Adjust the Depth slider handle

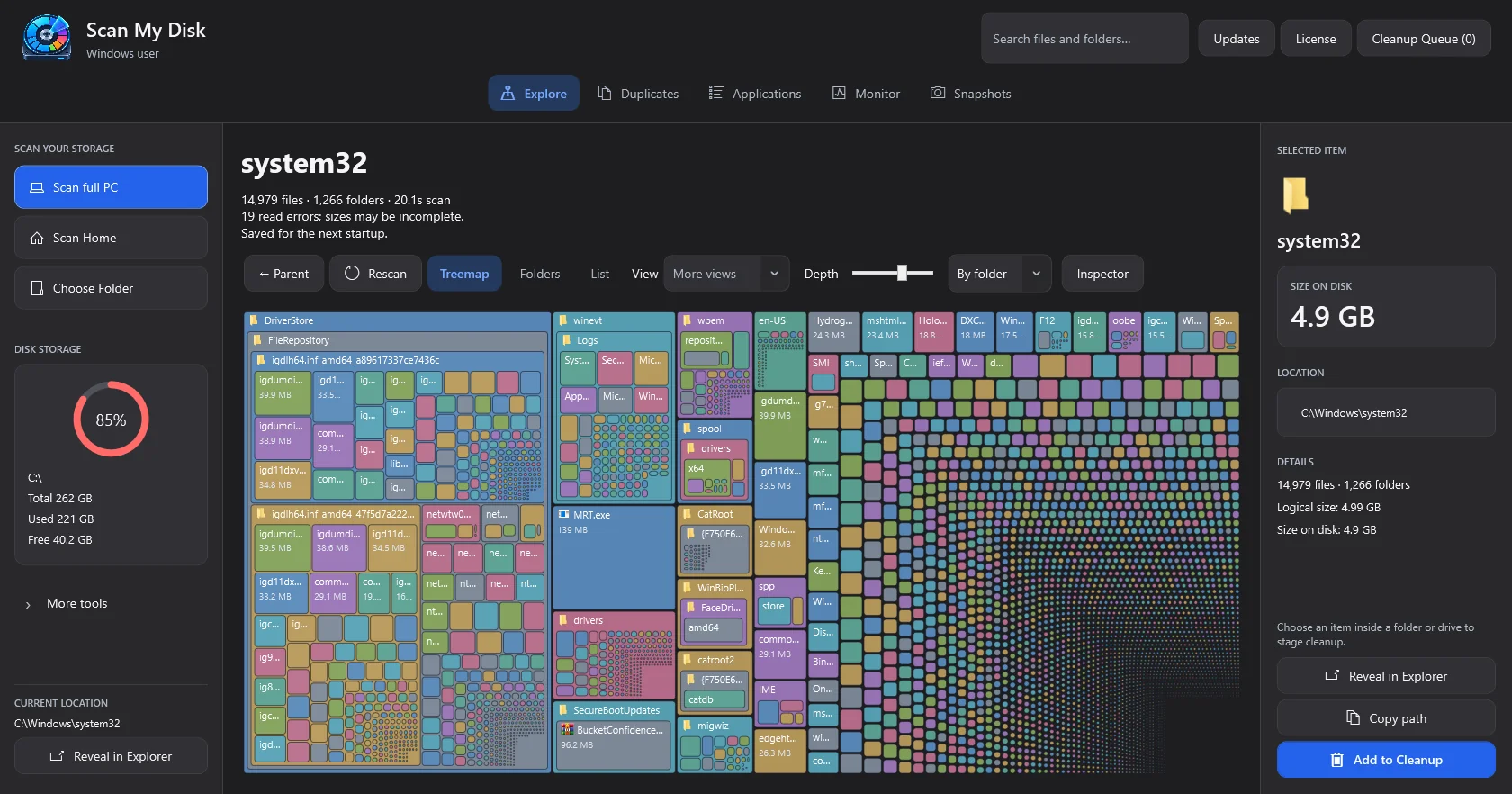pos(902,273)
